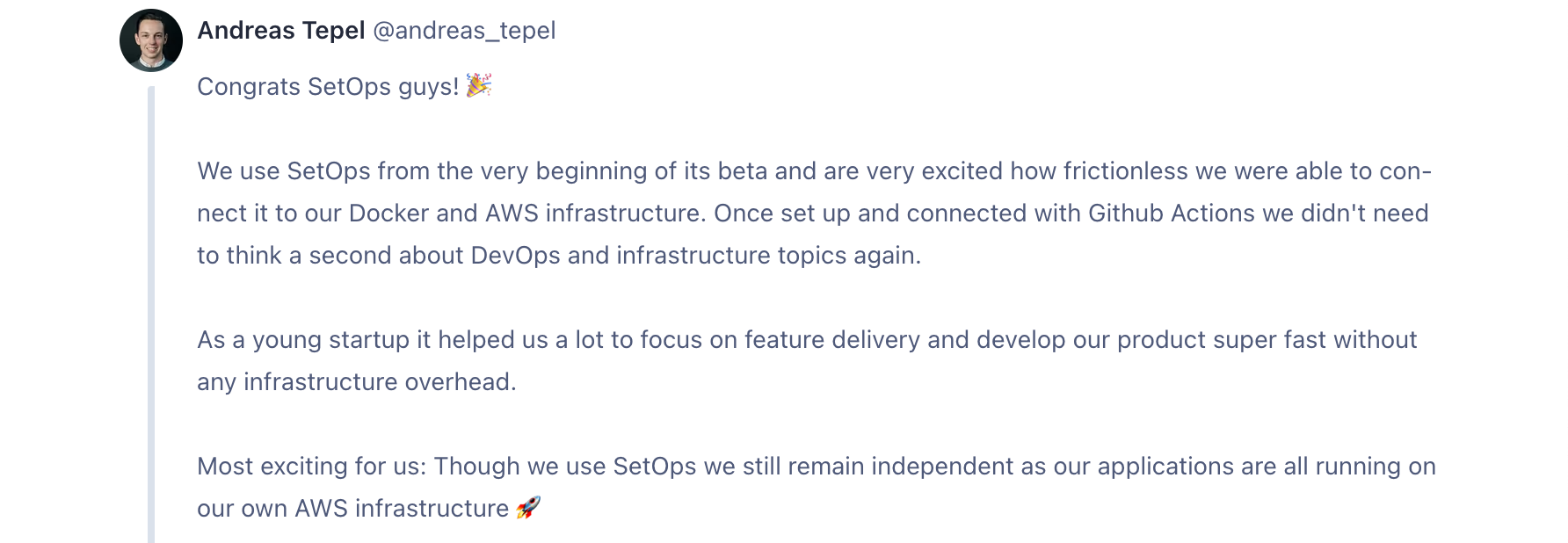Screen dimensions: 1568x543
Task: Click Andreas Tepel's profile avatar
Action: (151, 40)
